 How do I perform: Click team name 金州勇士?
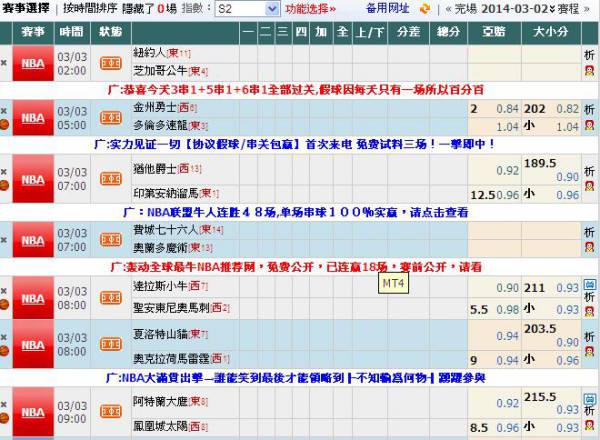(x=155, y=108)
